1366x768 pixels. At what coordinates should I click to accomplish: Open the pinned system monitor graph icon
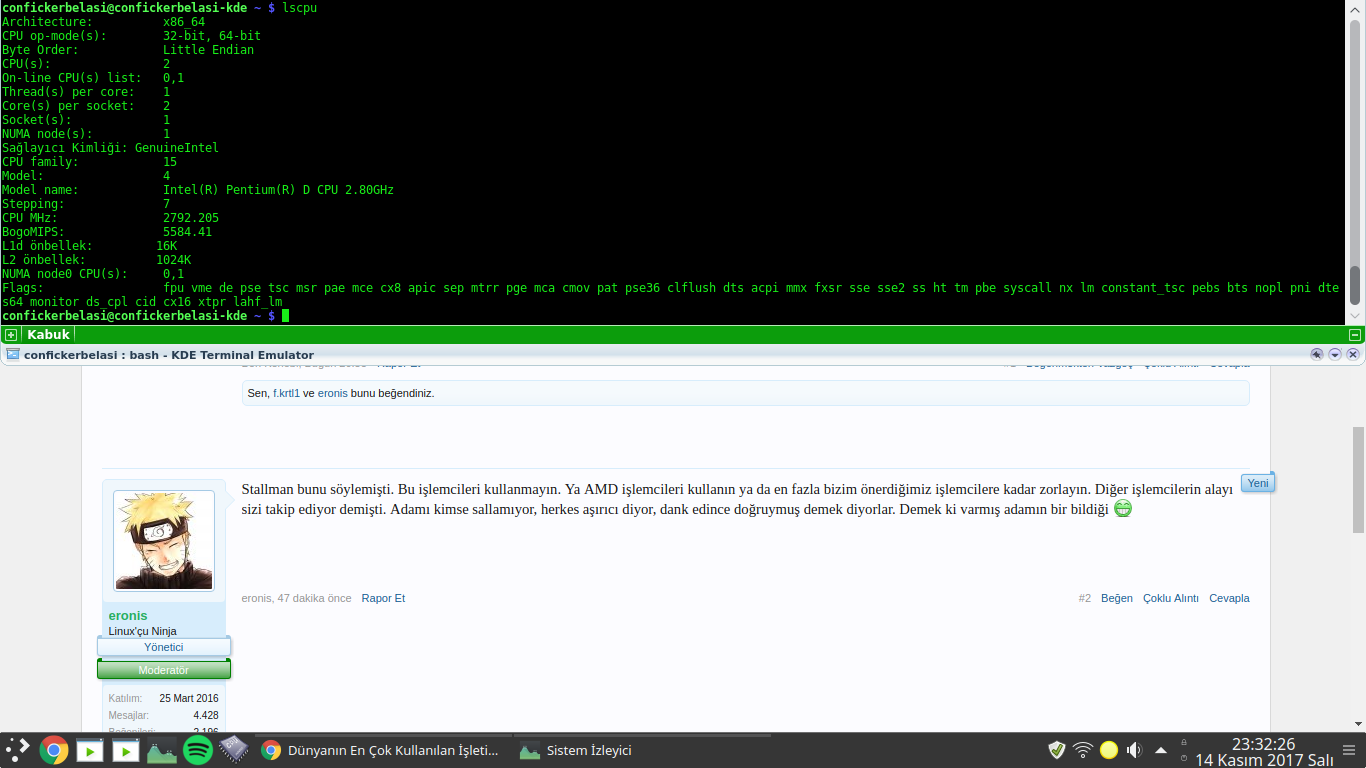pyautogui.click(x=161, y=750)
